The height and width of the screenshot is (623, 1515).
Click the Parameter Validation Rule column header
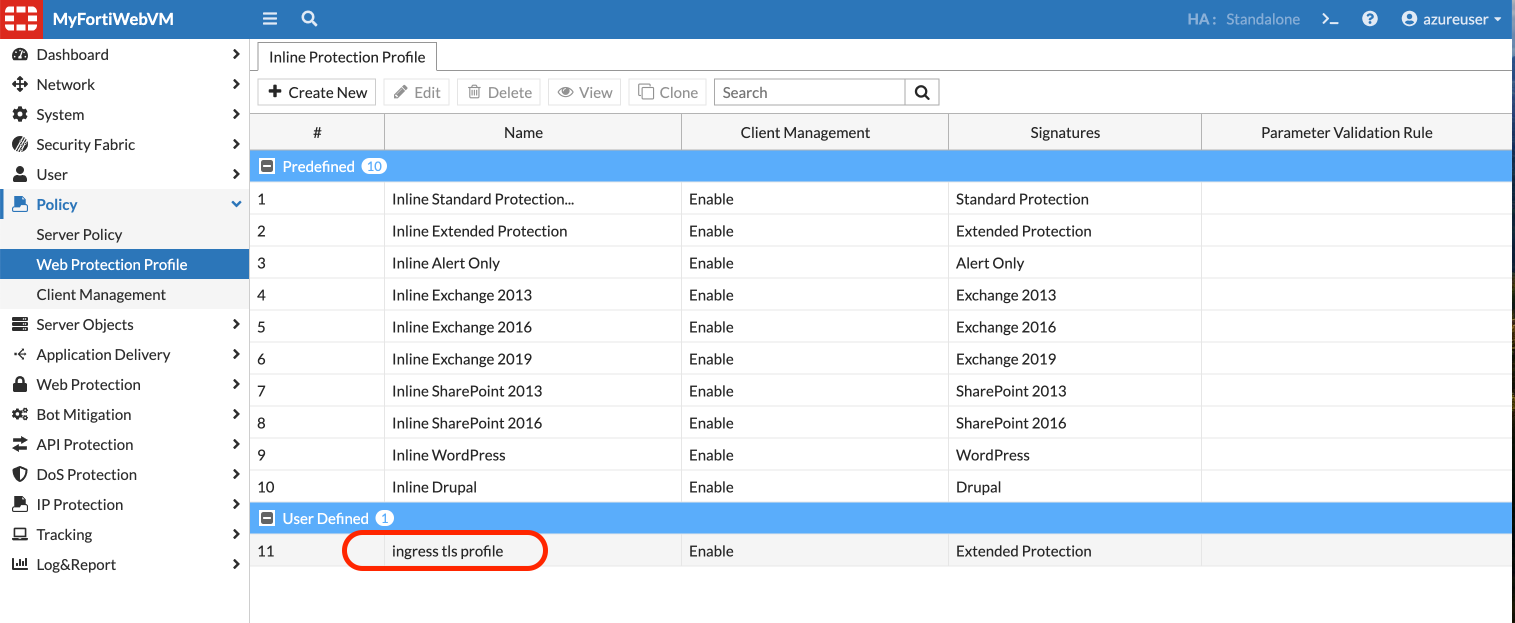(x=1356, y=132)
